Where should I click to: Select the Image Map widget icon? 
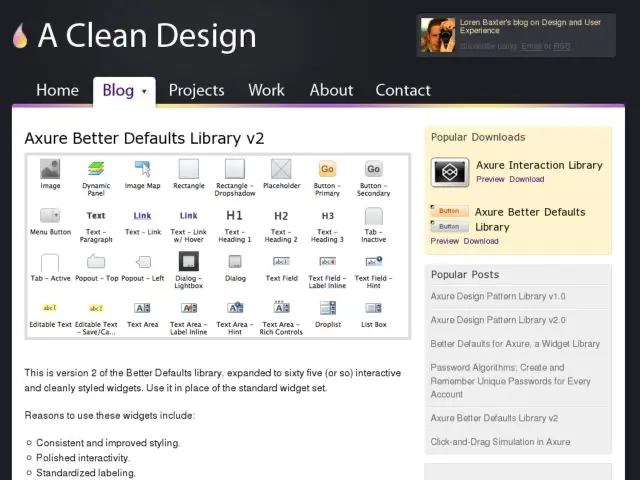(142, 169)
